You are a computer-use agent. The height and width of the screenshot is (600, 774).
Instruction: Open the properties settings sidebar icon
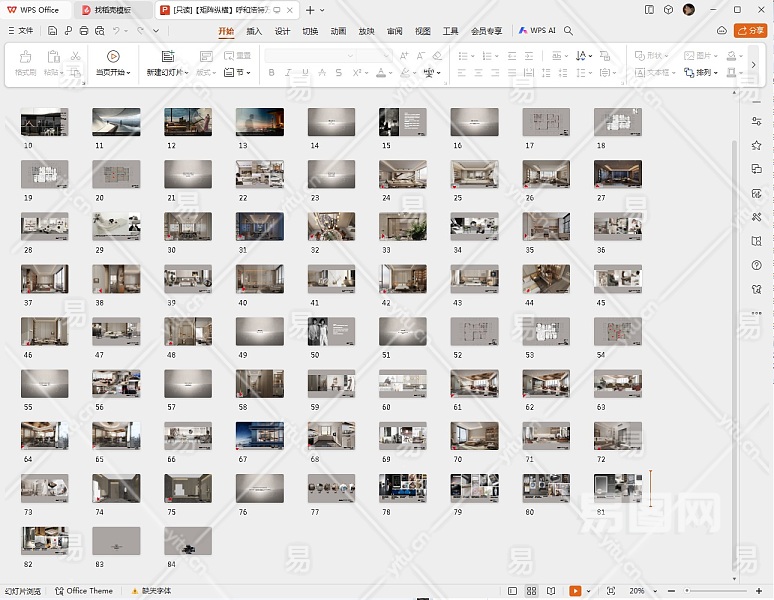[756, 120]
